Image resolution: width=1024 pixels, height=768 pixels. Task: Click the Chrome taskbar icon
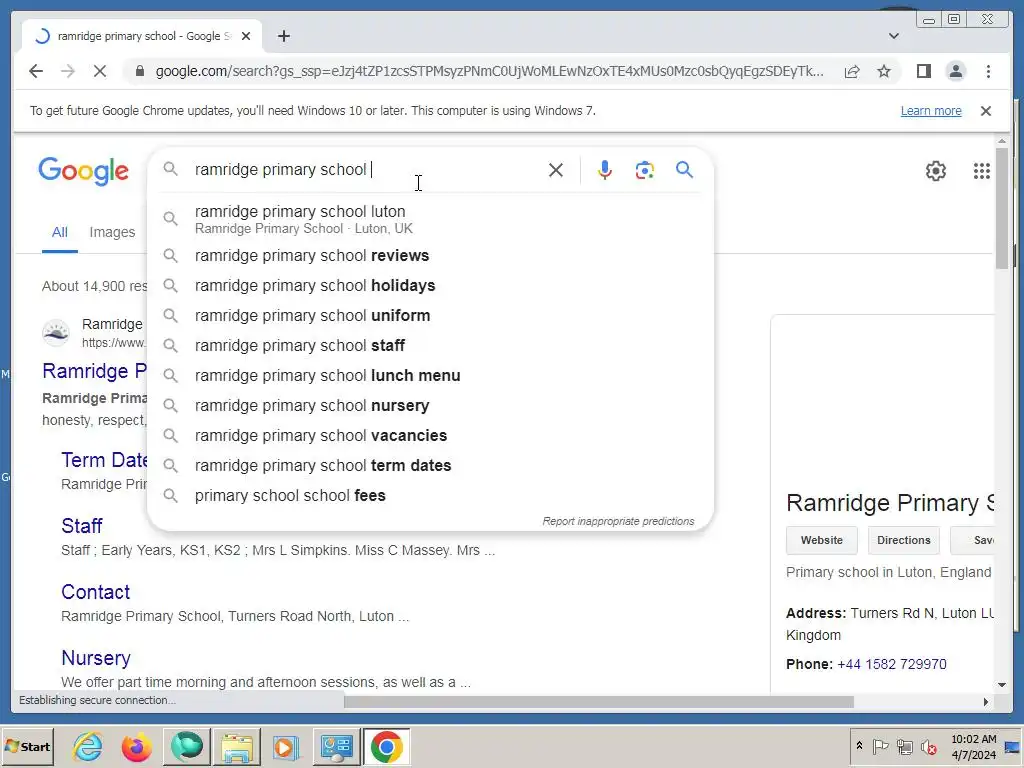tap(386, 746)
